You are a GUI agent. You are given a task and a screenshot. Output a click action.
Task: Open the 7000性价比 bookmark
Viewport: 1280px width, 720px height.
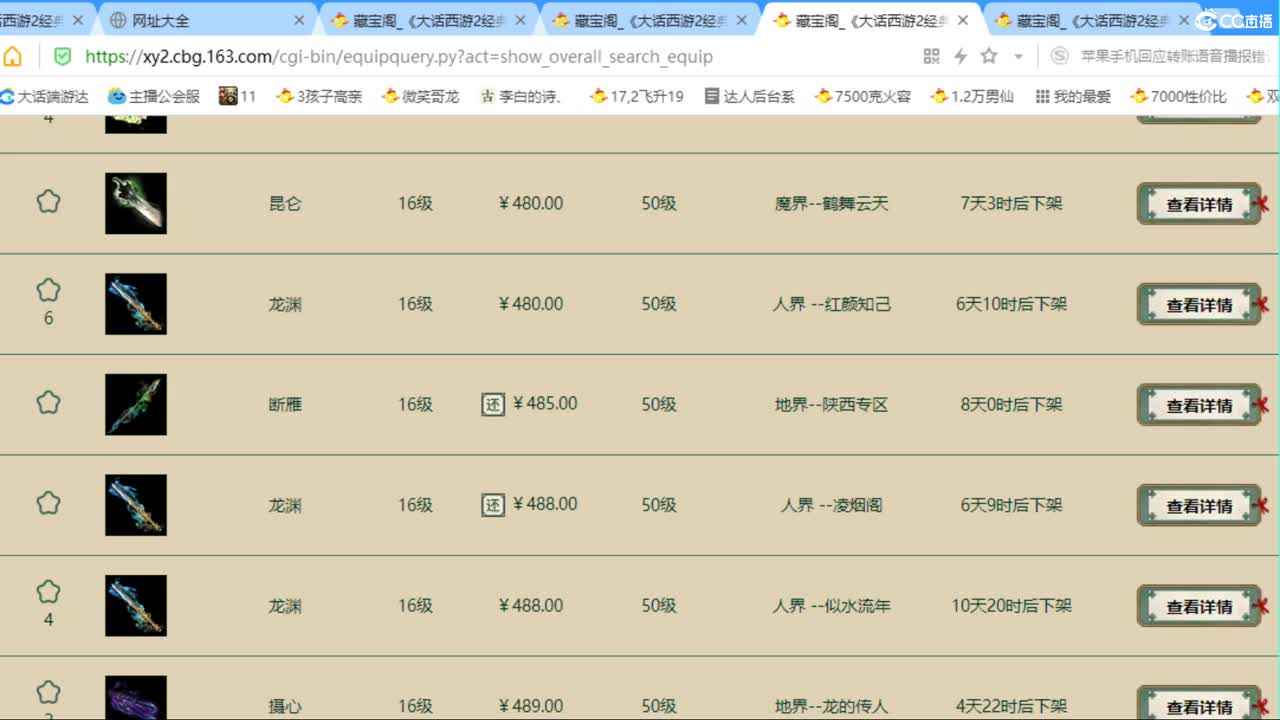click(1179, 96)
